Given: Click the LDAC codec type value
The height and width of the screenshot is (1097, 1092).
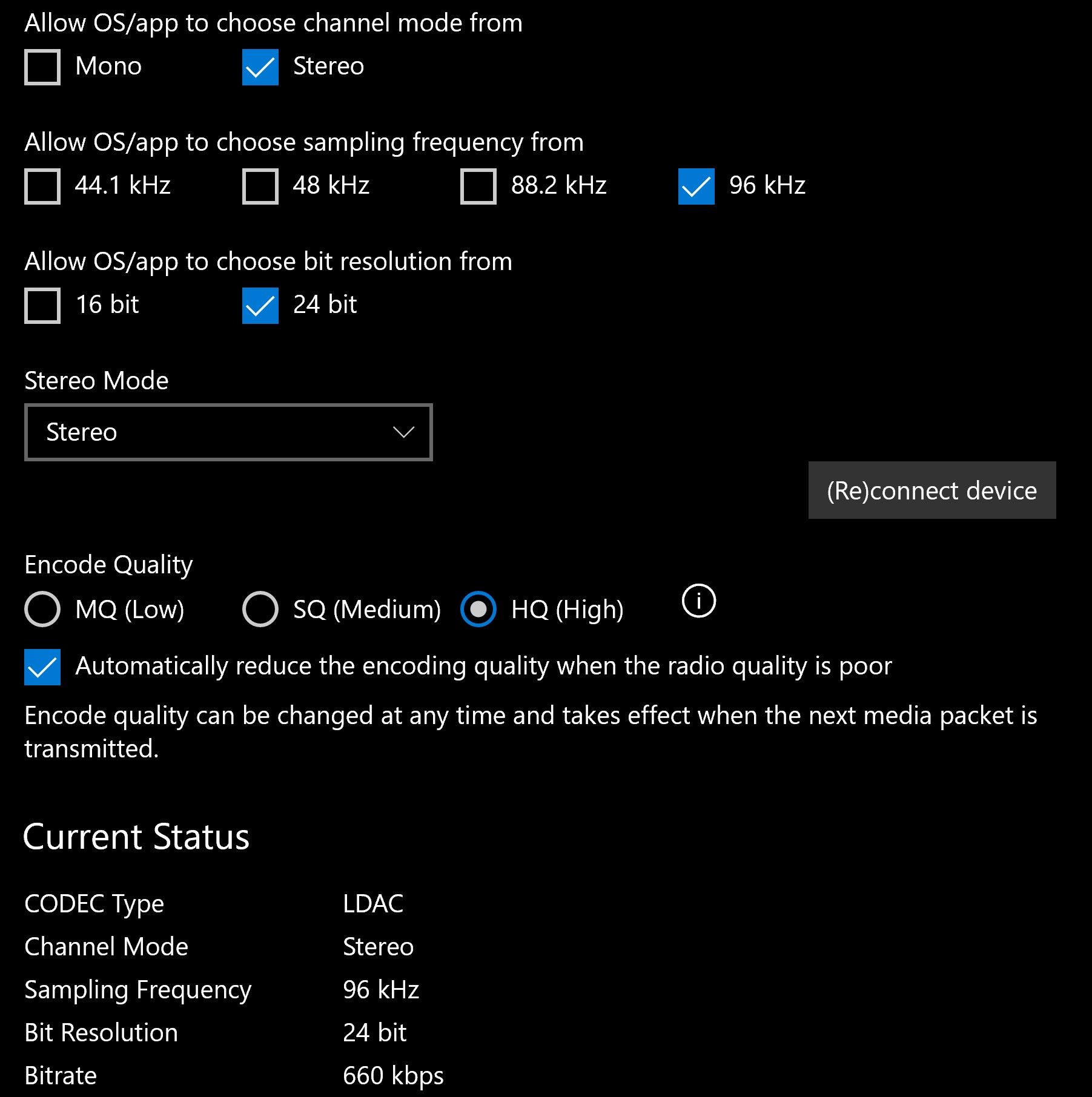Looking at the screenshot, I should (x=373, y=904).
